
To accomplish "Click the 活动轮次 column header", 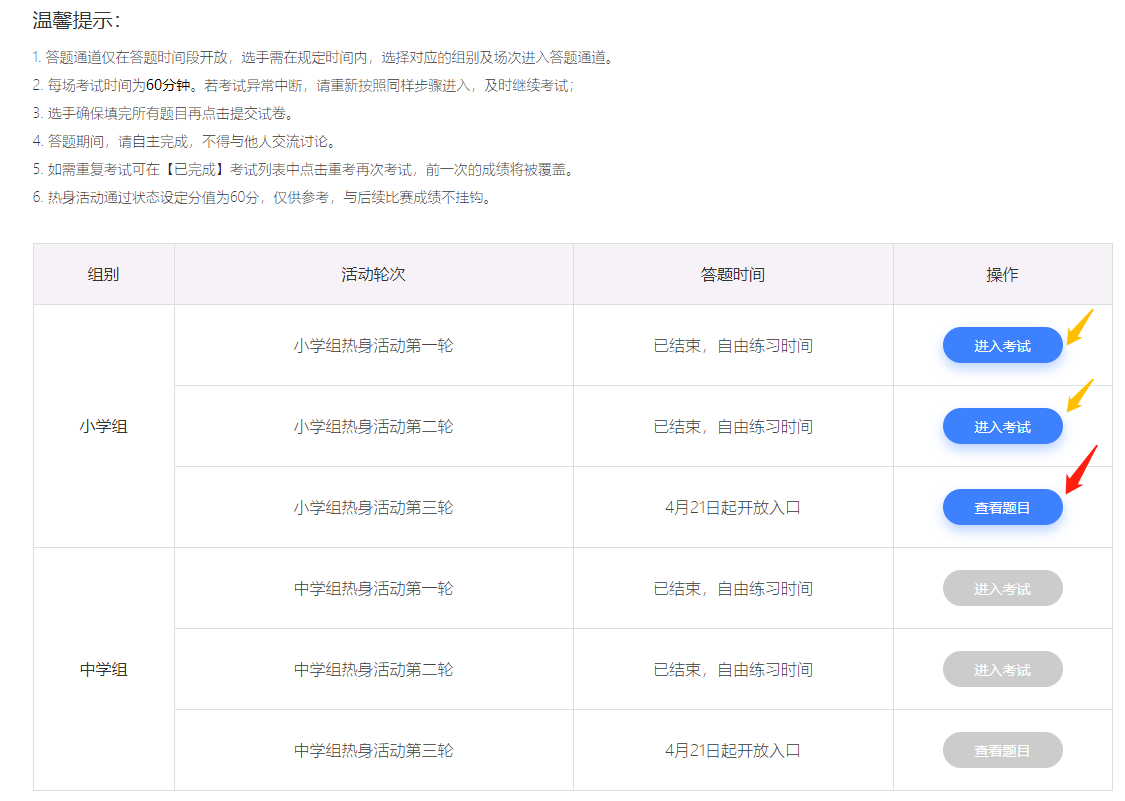I will tap(372, 274).
